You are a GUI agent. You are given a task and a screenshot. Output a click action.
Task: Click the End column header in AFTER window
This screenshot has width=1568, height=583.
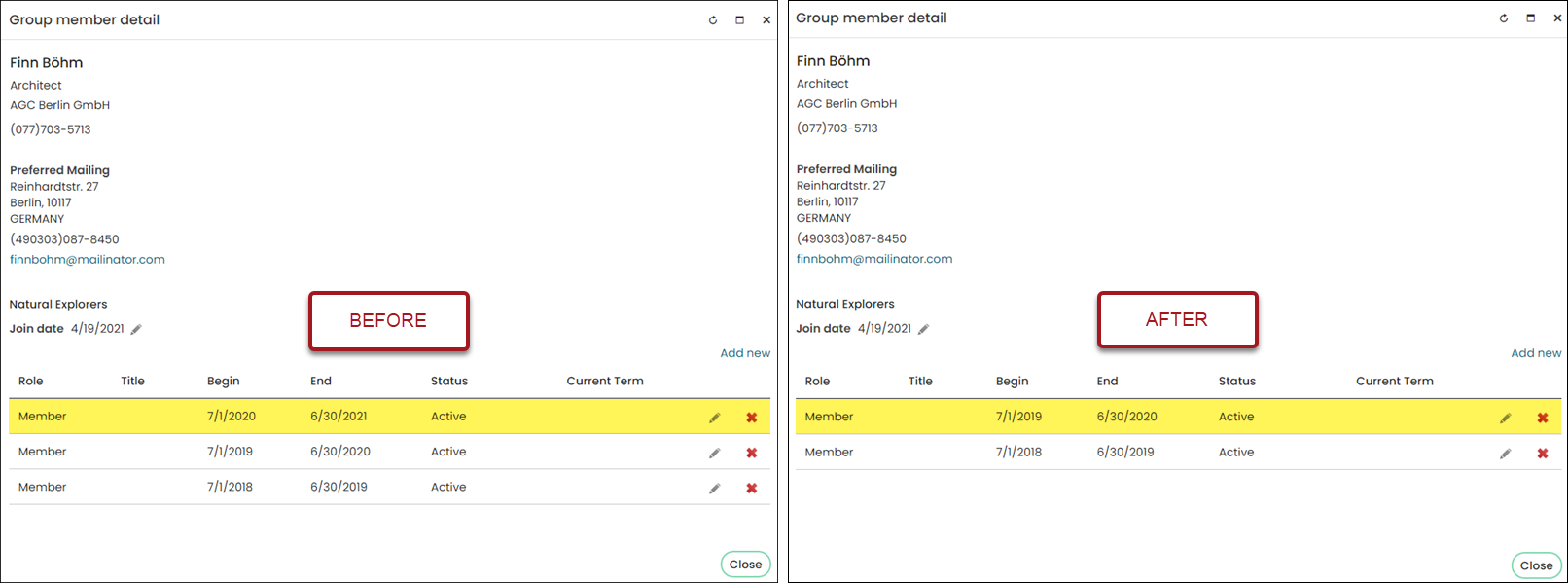1108,382
